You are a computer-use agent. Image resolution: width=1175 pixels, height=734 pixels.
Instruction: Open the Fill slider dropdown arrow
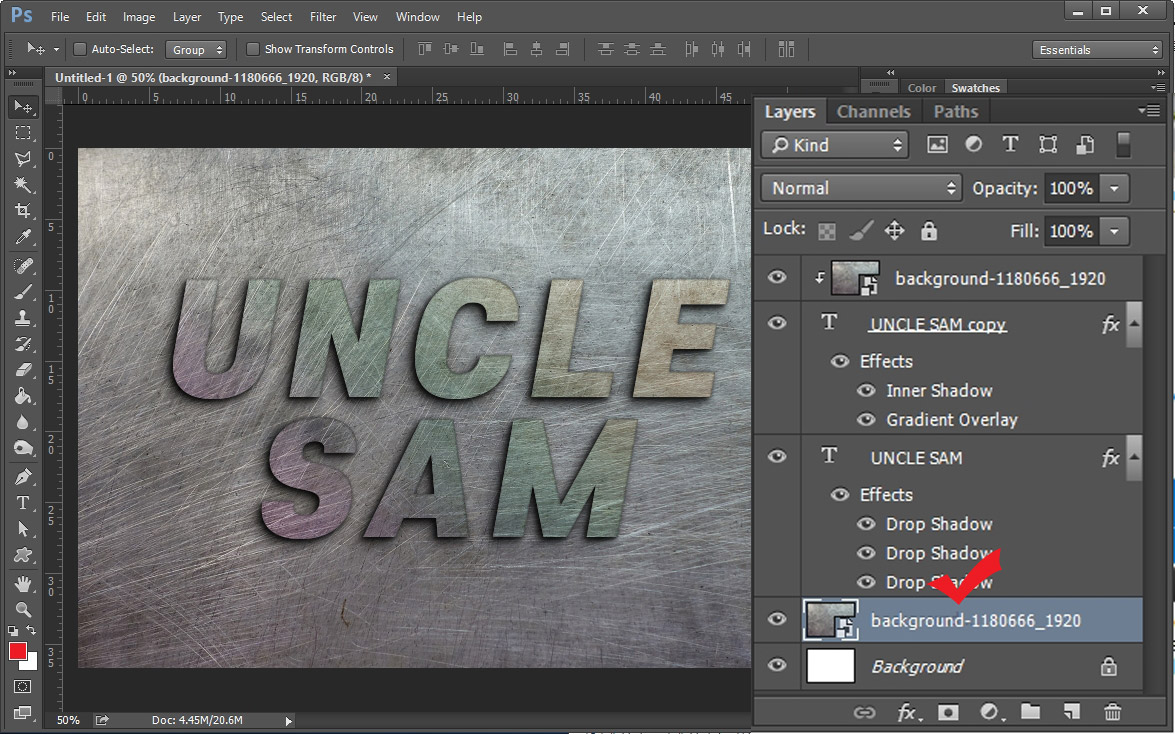(x=1114, y=231)
